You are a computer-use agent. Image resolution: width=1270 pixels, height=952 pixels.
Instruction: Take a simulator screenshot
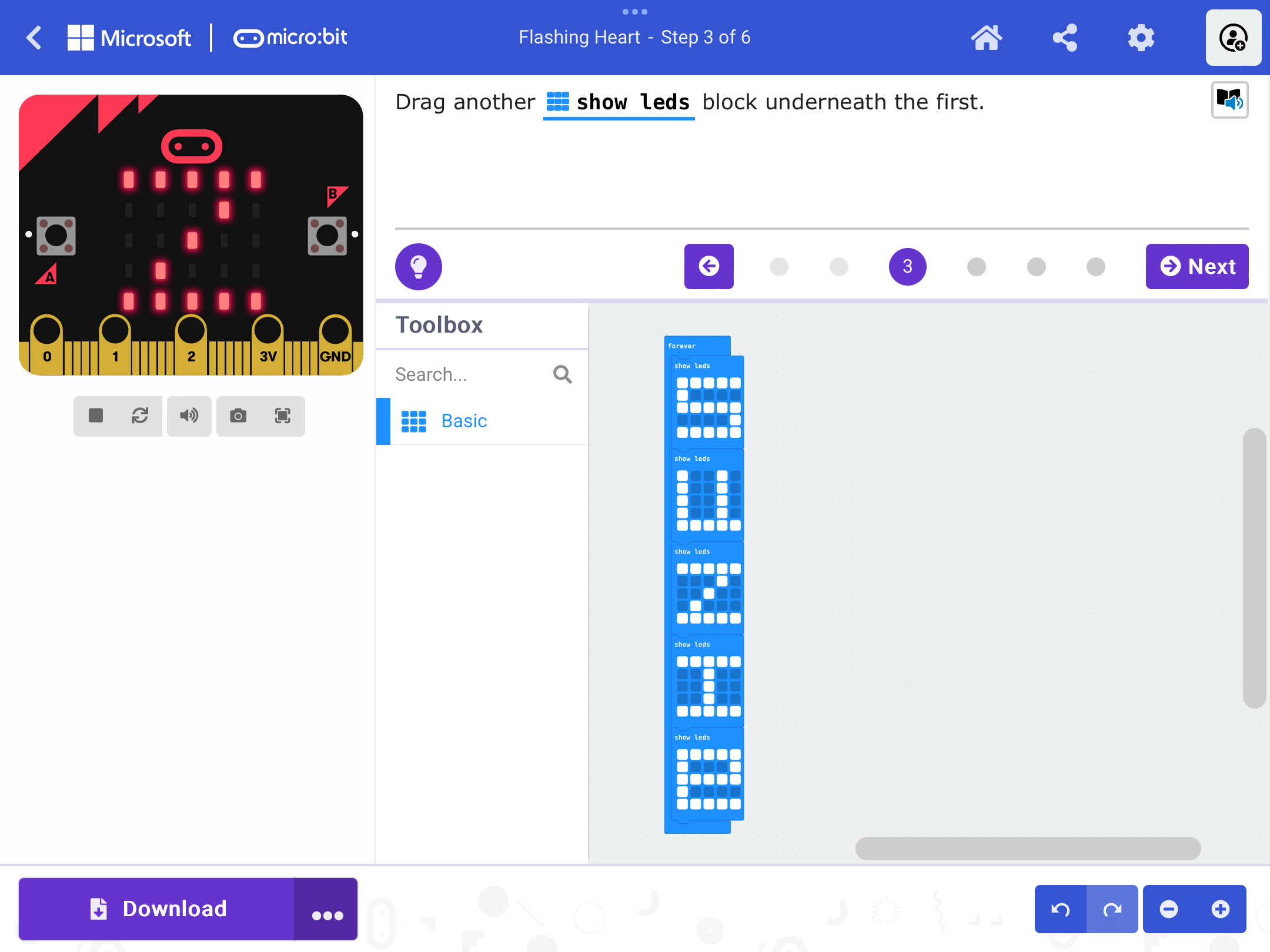coord(238,416)
